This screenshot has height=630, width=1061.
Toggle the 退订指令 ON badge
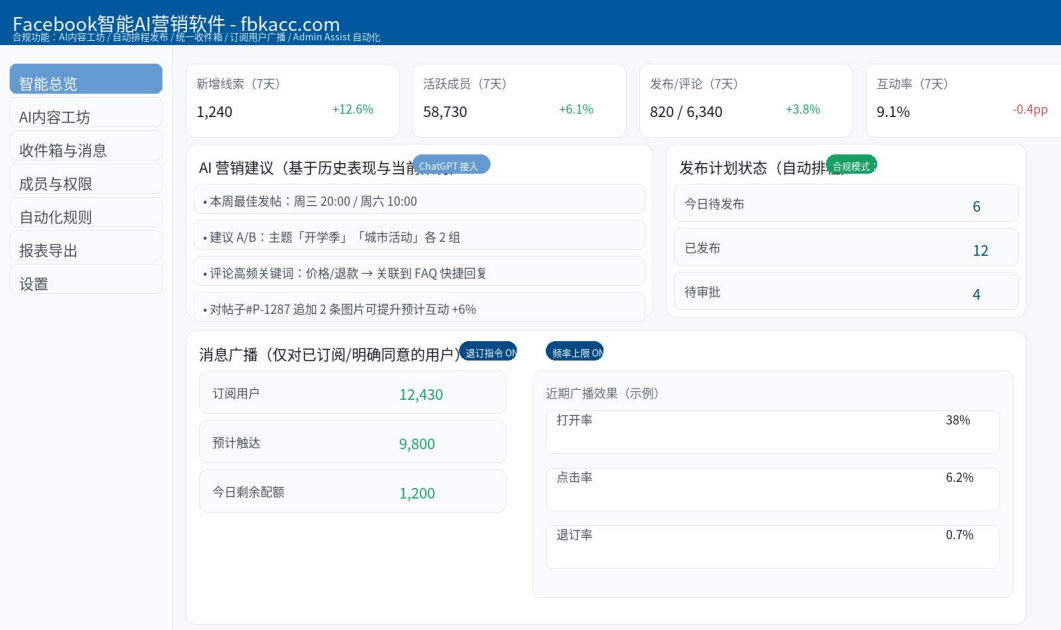[x=488, y=352]
